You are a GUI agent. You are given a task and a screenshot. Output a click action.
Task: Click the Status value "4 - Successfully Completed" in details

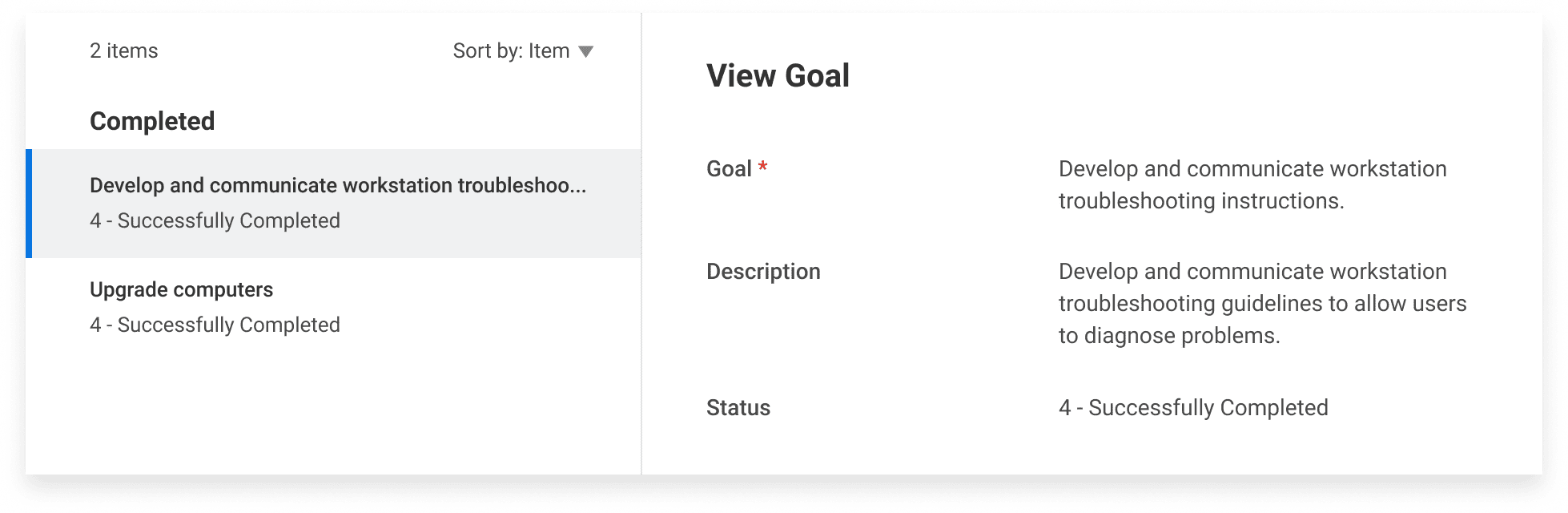pyautogui.click(x=1192, y=408)
